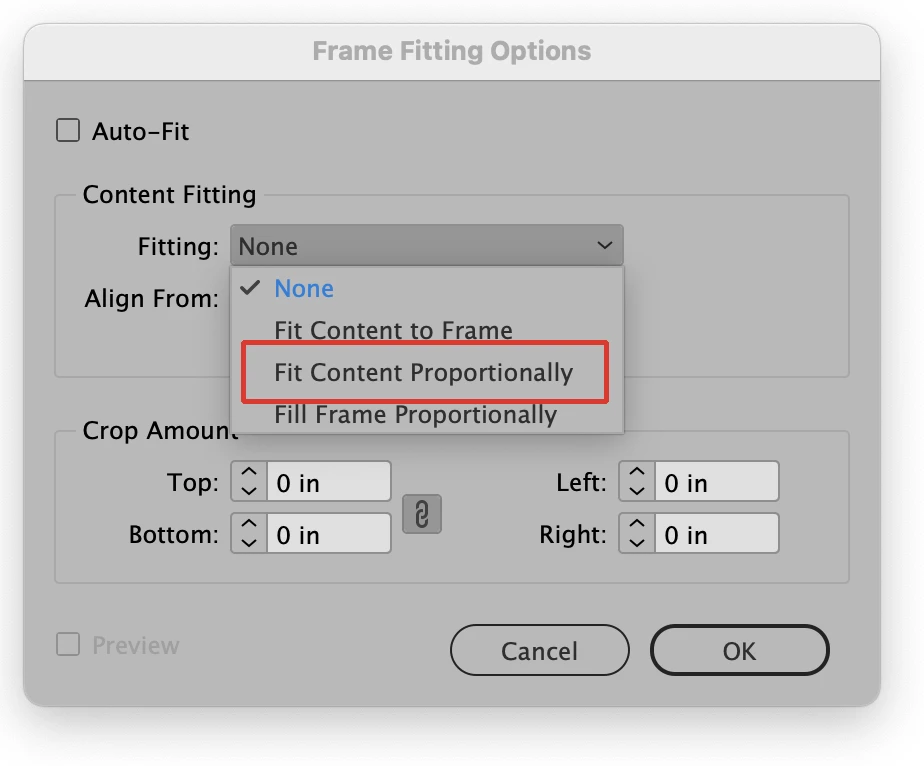Click the Bottom crop amount field
Image resolution: width=924 pixels, height=766 pixels.
[x=328, y=535]
